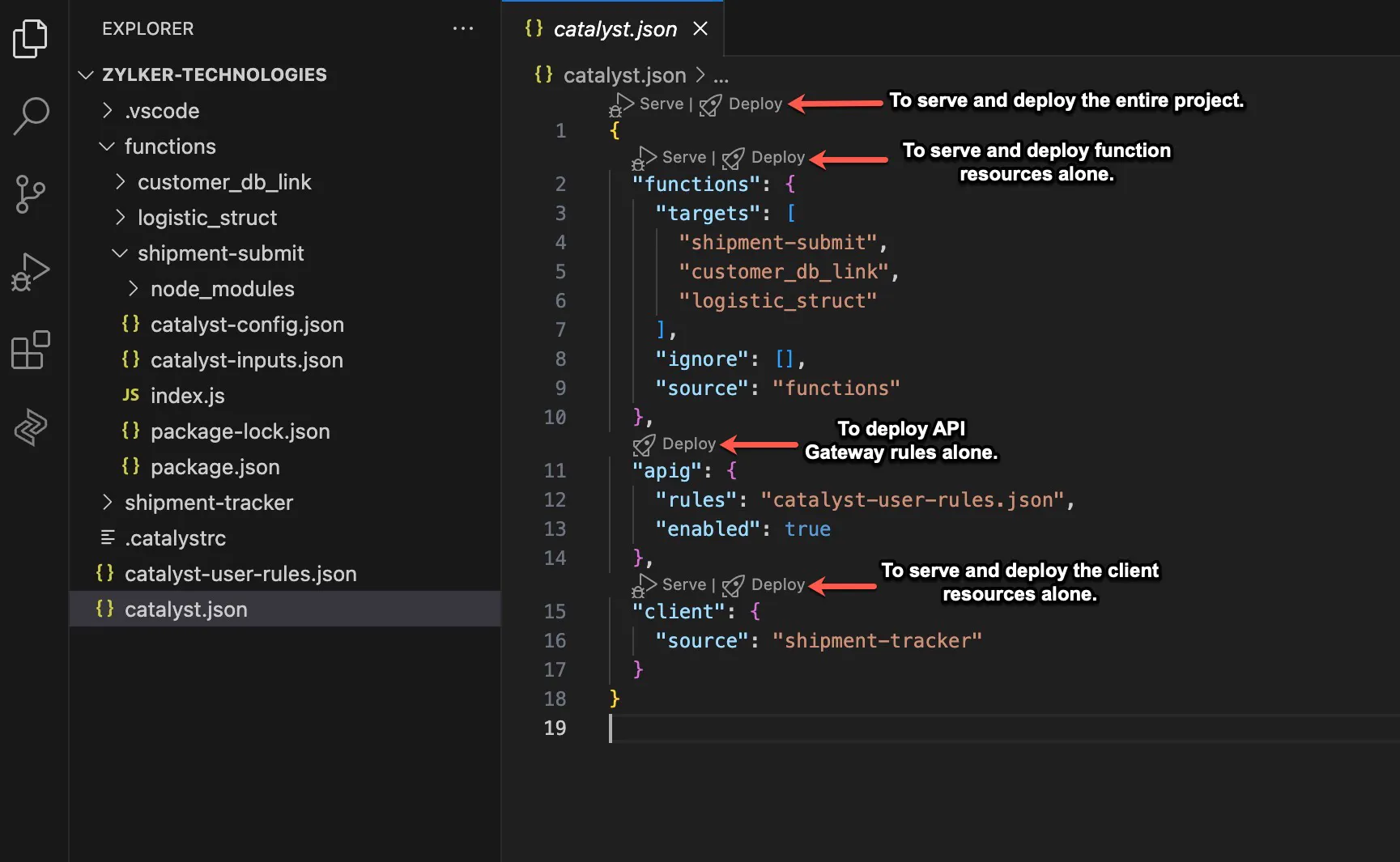Click the "client" key on line 15

(x=679, y=612)
